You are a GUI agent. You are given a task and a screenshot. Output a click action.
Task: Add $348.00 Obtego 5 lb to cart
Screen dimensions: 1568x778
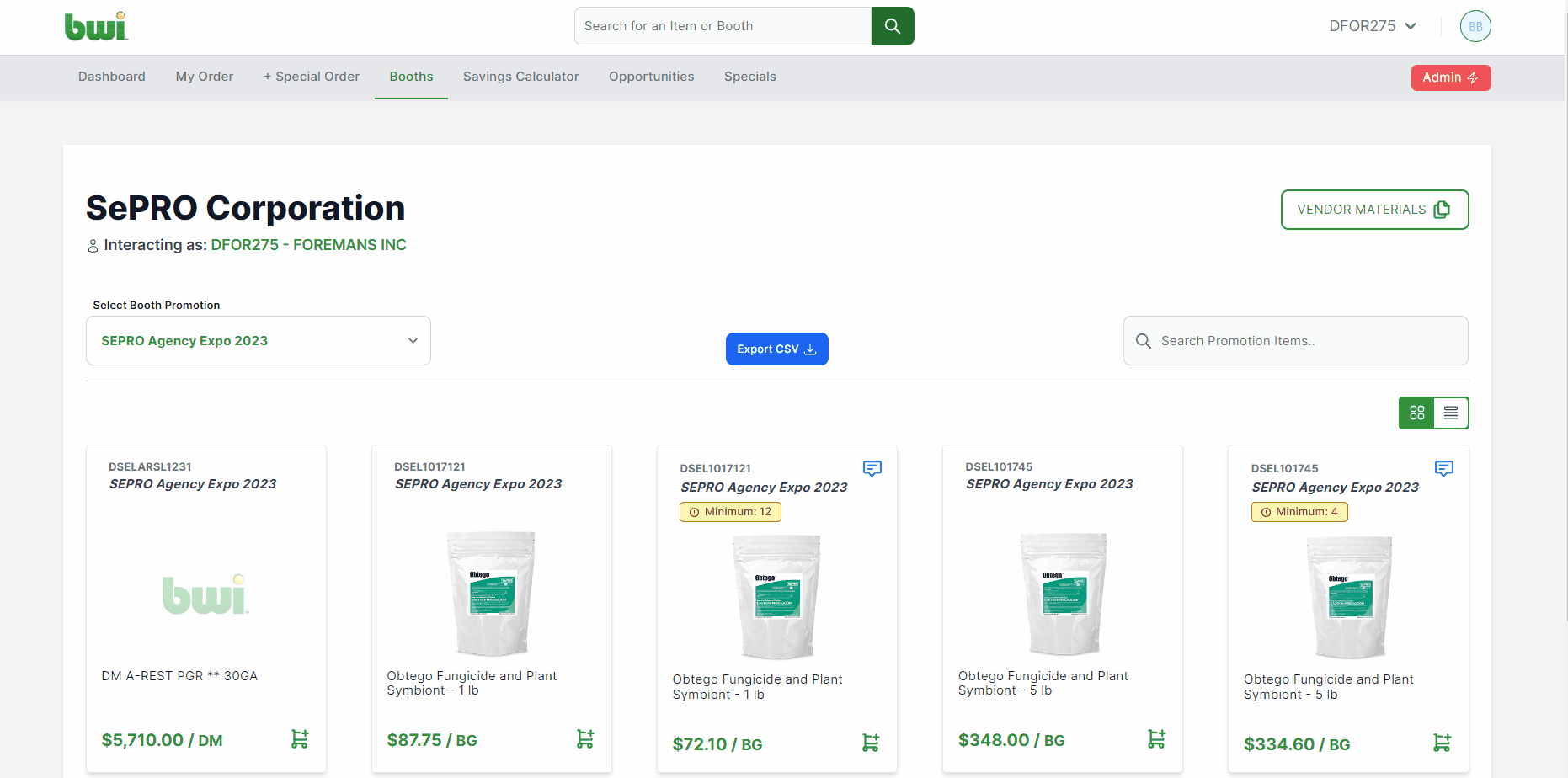1156,739
